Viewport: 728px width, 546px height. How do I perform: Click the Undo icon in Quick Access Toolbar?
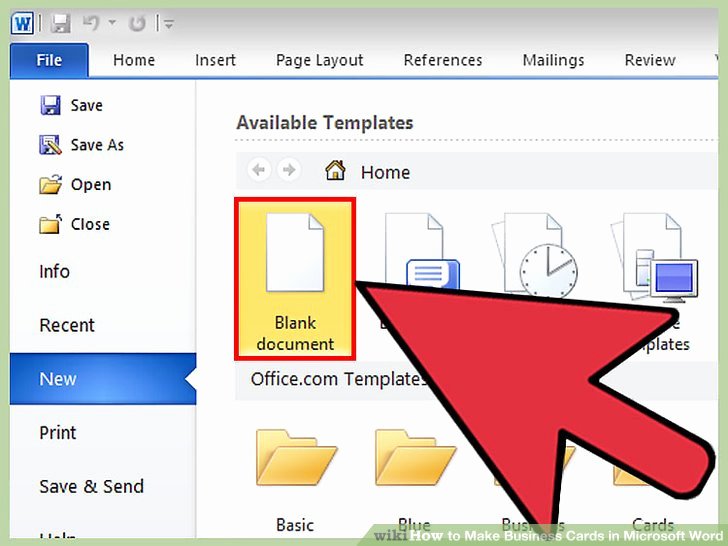click(x=91, y=23)
